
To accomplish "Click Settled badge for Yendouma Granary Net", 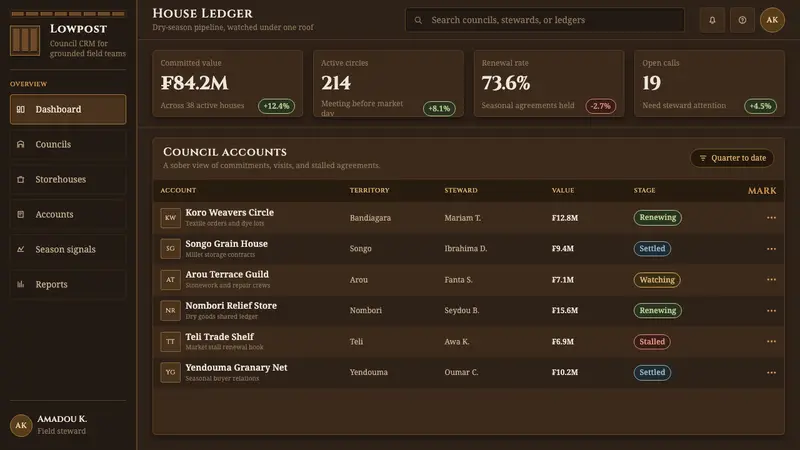I will tap(652, 372).
